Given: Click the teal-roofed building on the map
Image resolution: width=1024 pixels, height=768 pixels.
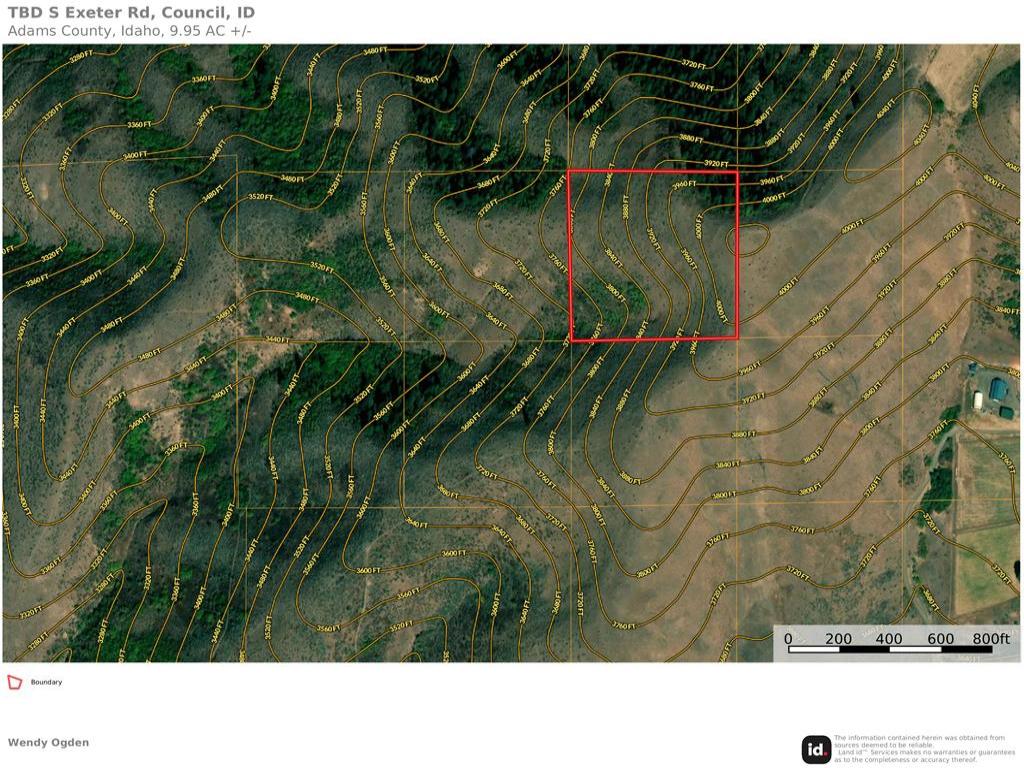Looking at the screenshot, I should [999, 389].
